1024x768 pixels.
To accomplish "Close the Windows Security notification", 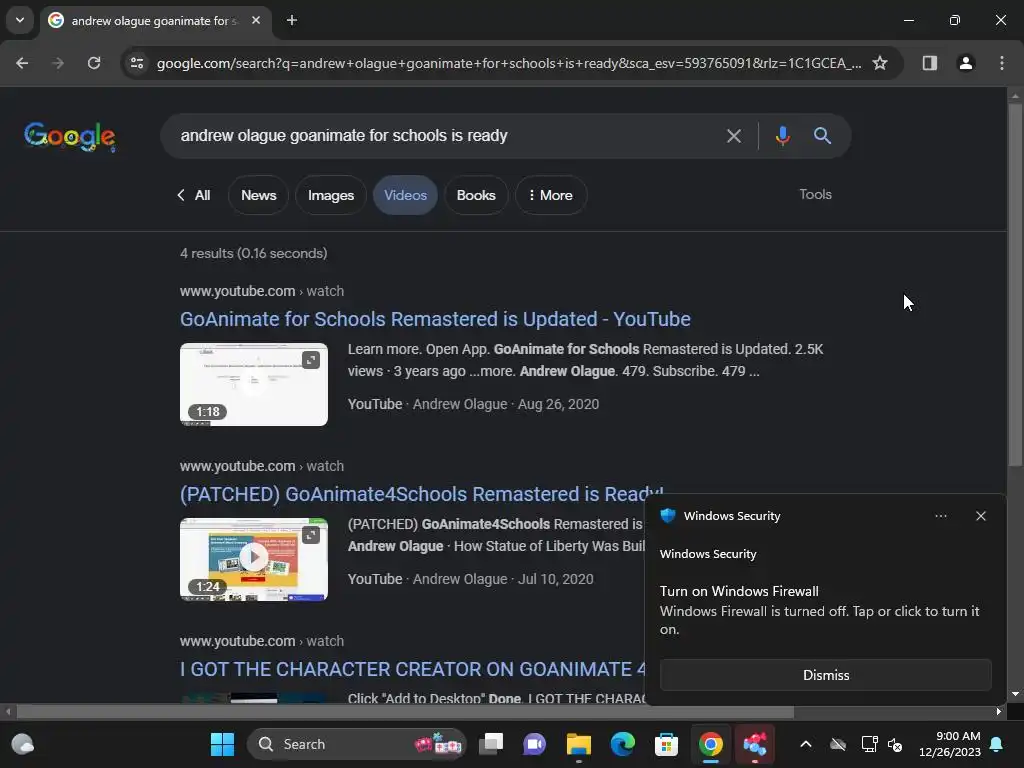I will click(x=980, y=516).
